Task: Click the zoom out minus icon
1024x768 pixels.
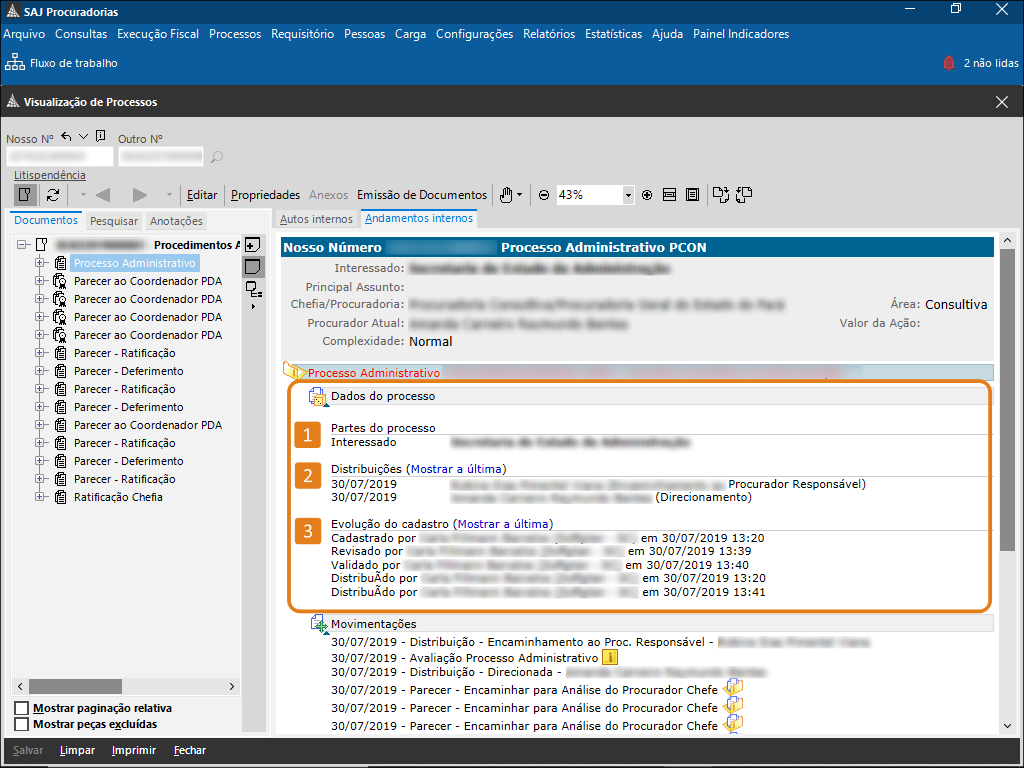Action: 544,195
